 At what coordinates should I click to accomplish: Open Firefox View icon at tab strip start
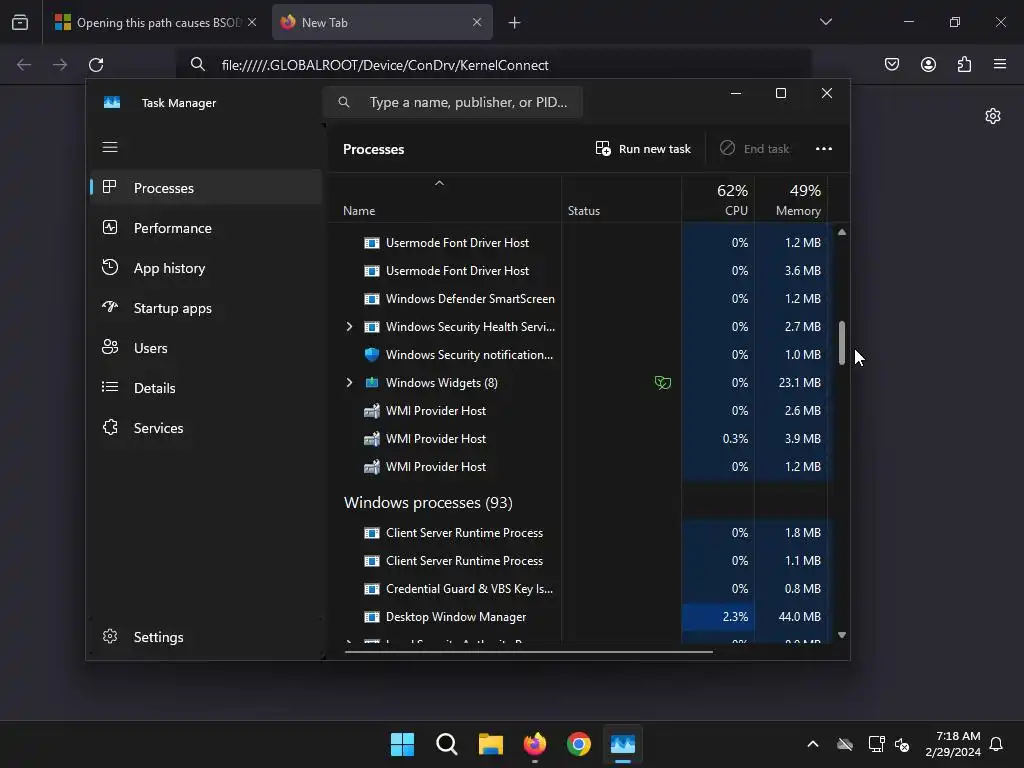tap(20, 22)
